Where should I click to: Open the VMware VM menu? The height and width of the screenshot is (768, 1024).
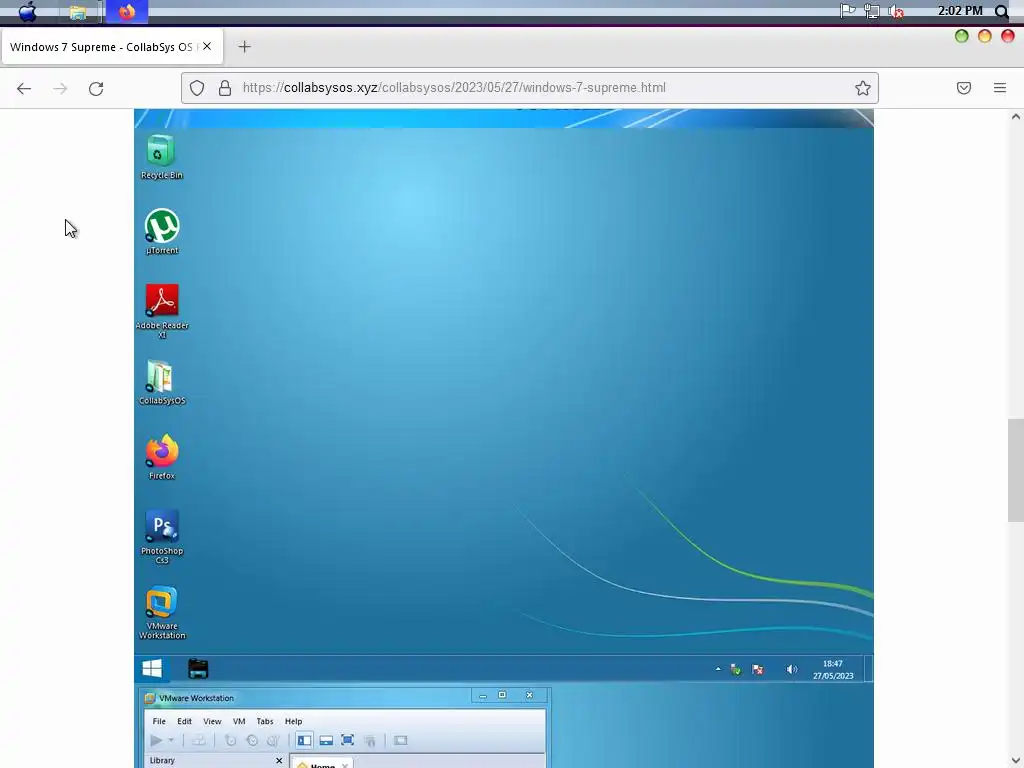coord(239,721)
